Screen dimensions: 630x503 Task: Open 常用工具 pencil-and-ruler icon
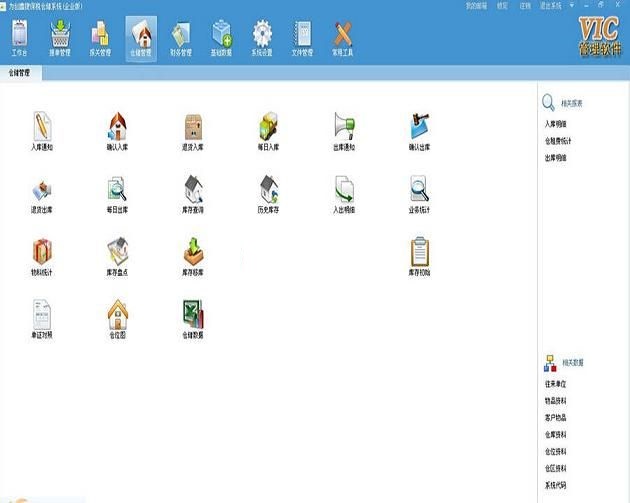[x=343, y=39]
